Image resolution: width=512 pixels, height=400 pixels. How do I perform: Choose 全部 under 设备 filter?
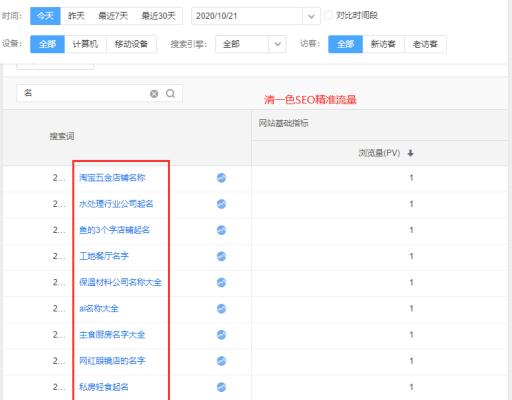coord(47,44)
